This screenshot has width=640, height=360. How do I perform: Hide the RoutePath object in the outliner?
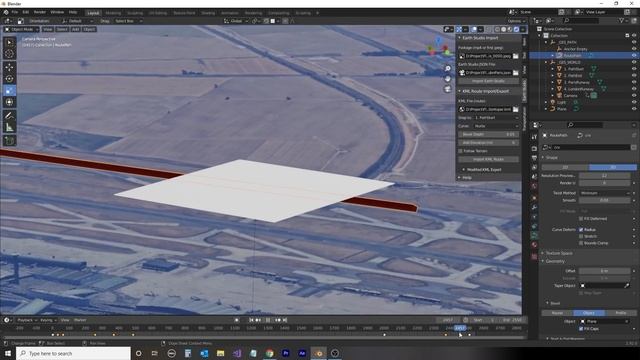click(634, 56)
